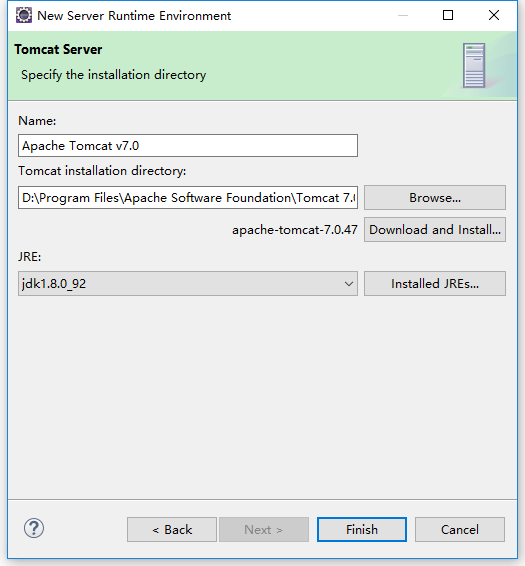Open the JRE dropdown jdk1.8.0_92

tap(188, 284)
